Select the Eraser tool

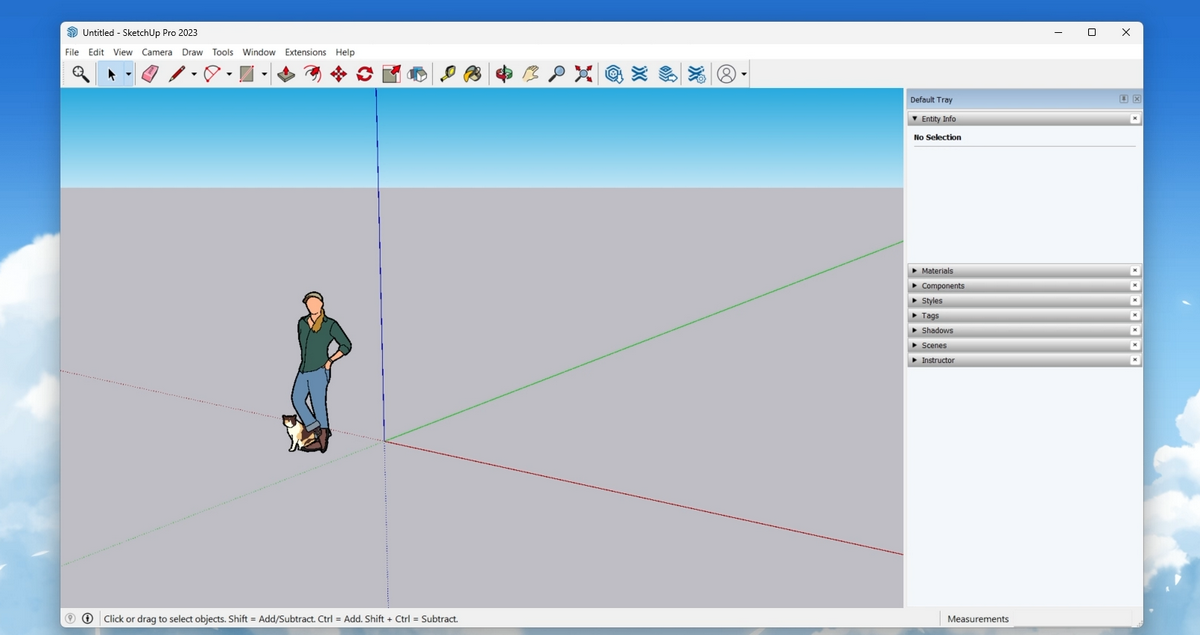tap(150, 73)
